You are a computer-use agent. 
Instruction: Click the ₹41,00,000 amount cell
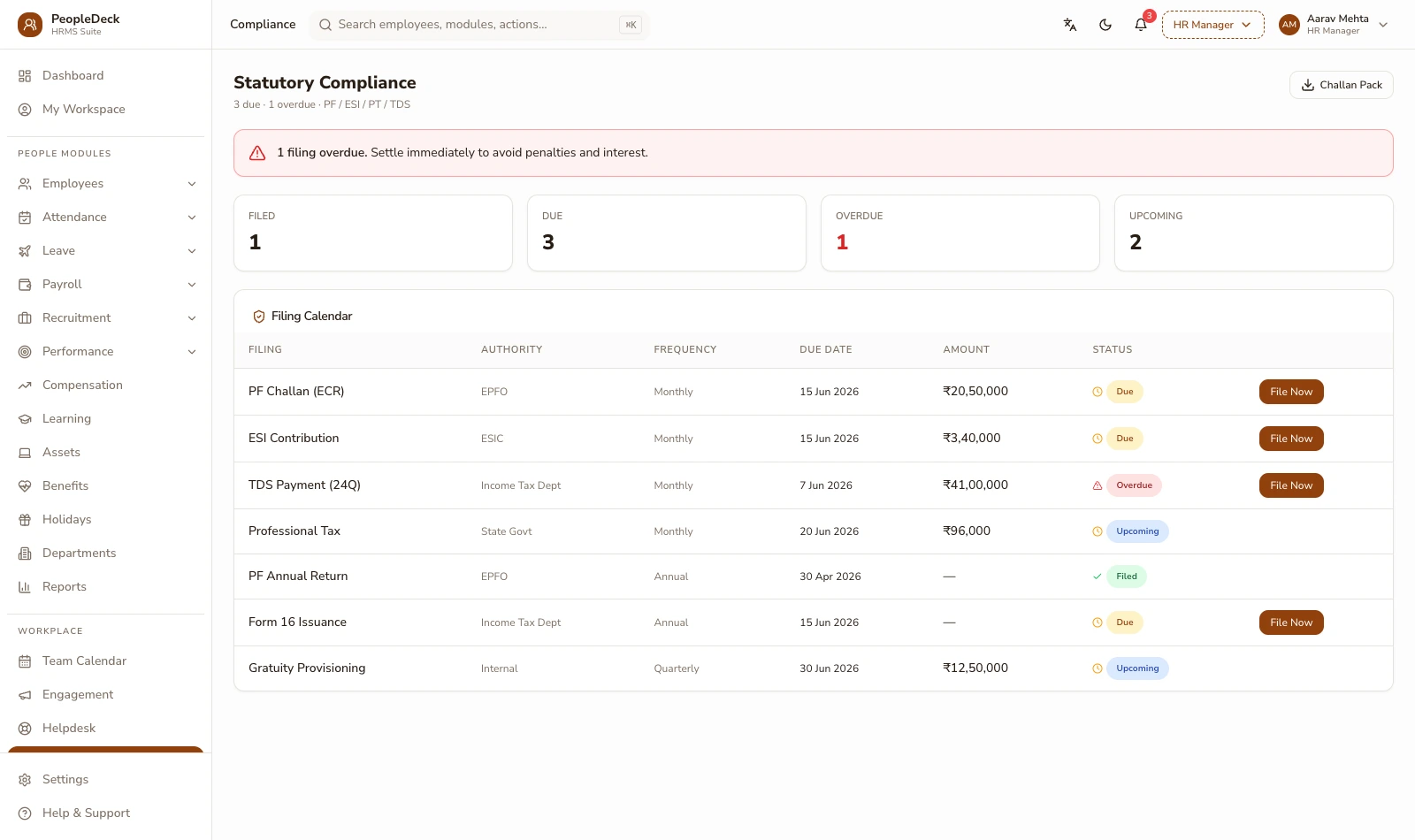[975, 485]
